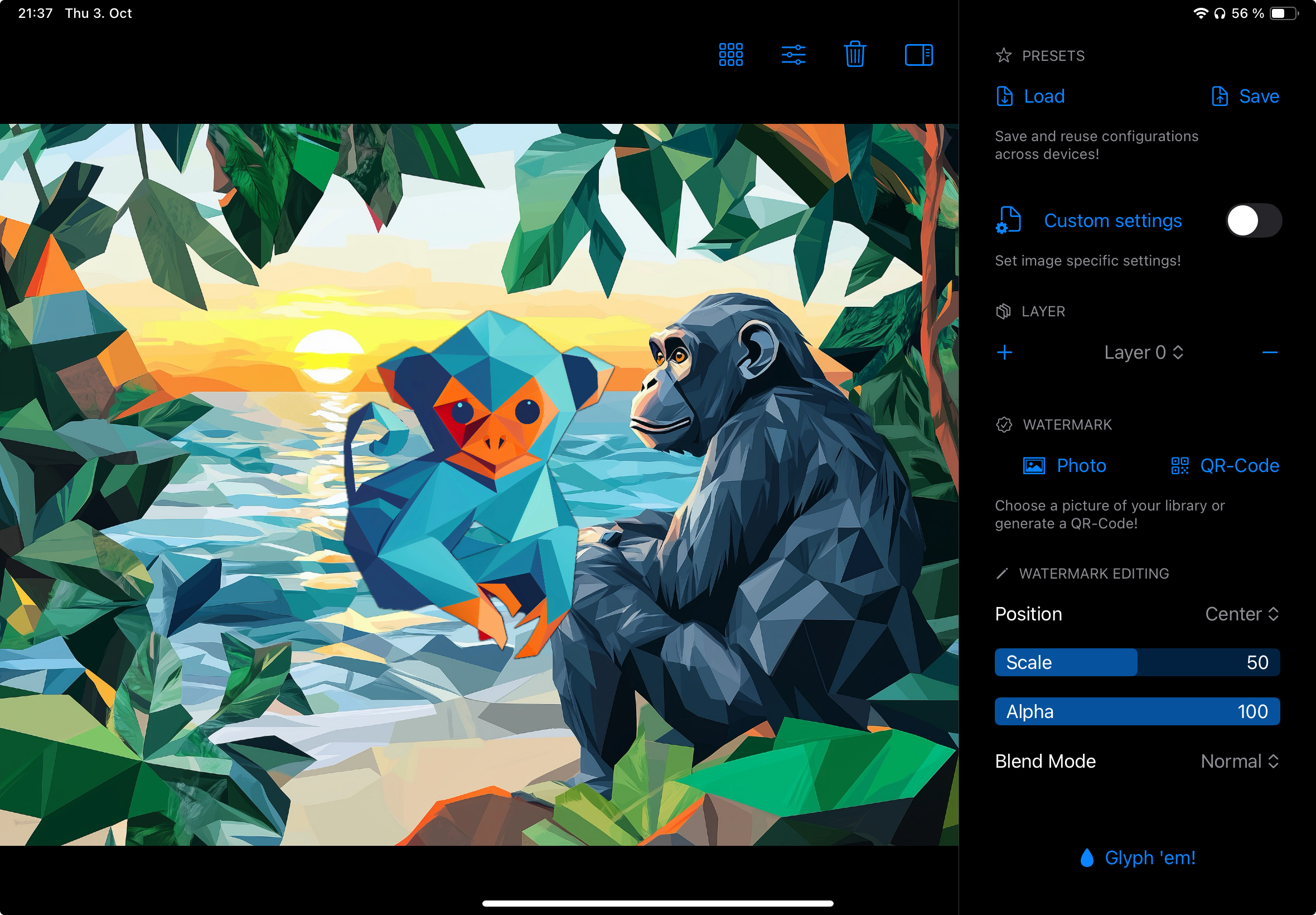
Task: Click the droplet icon by Glyph 'em!
Action: 1087,858
